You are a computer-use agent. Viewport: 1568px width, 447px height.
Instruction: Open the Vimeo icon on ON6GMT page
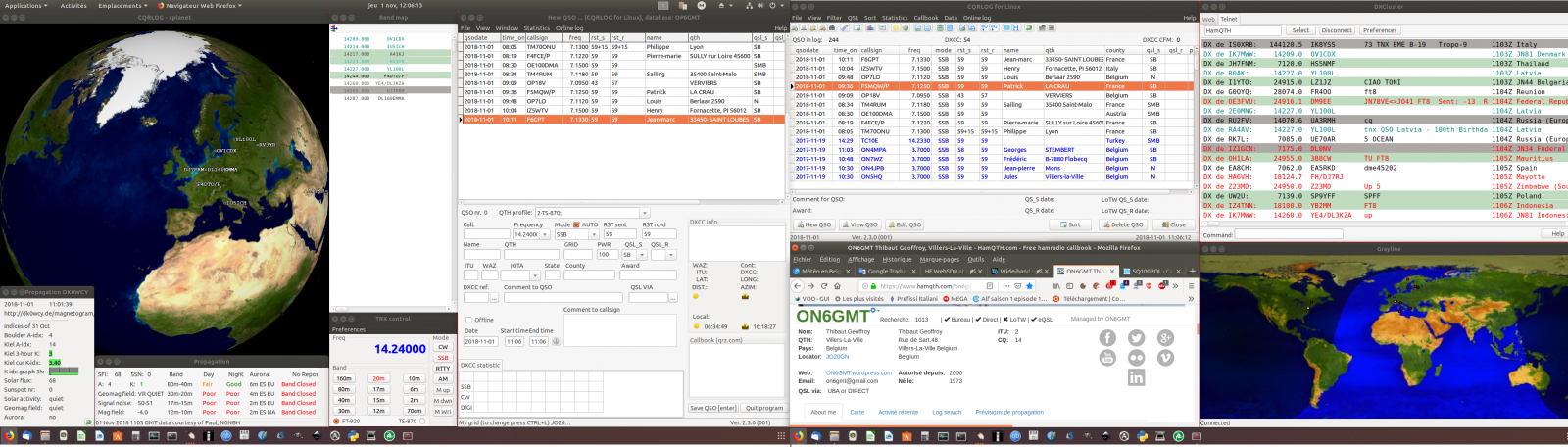coord(1165,358)
